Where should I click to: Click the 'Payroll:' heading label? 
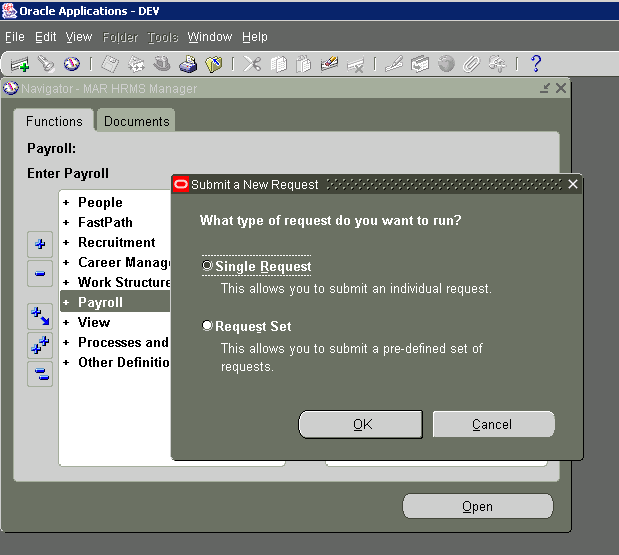pyautogui.click(x=51, y=148)
